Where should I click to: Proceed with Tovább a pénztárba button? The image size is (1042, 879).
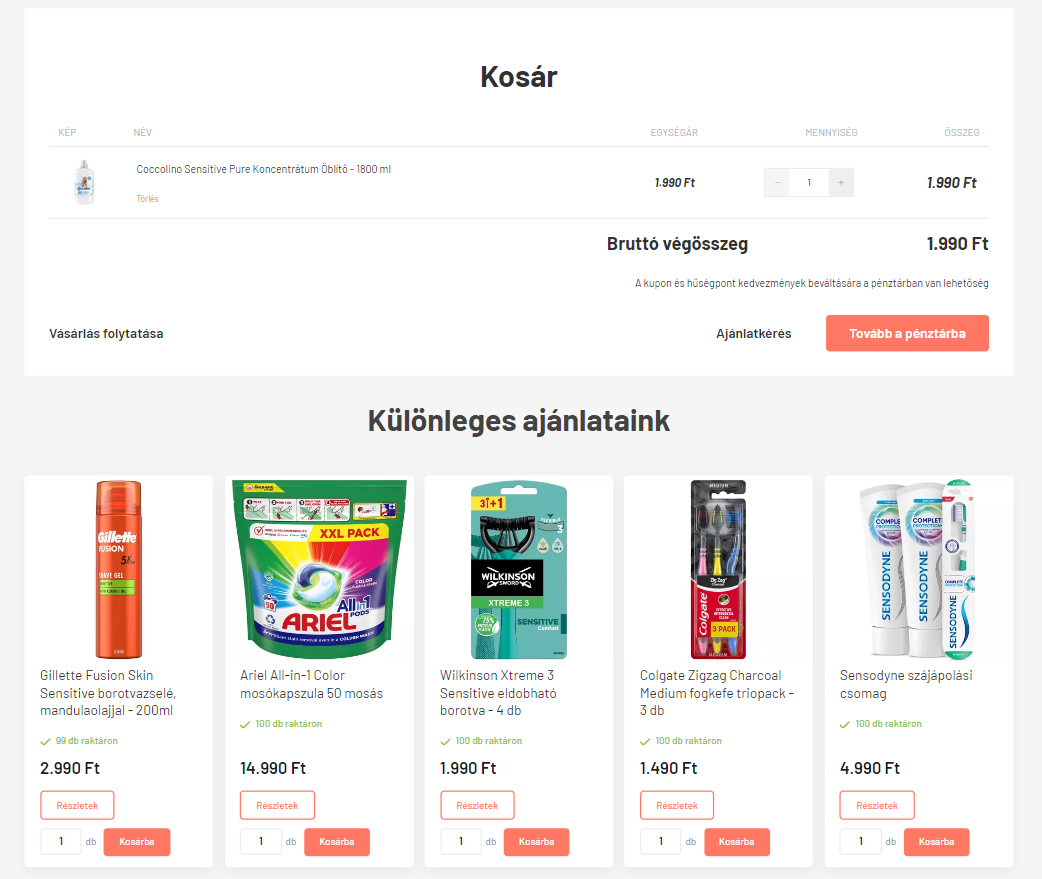[907, 334]
